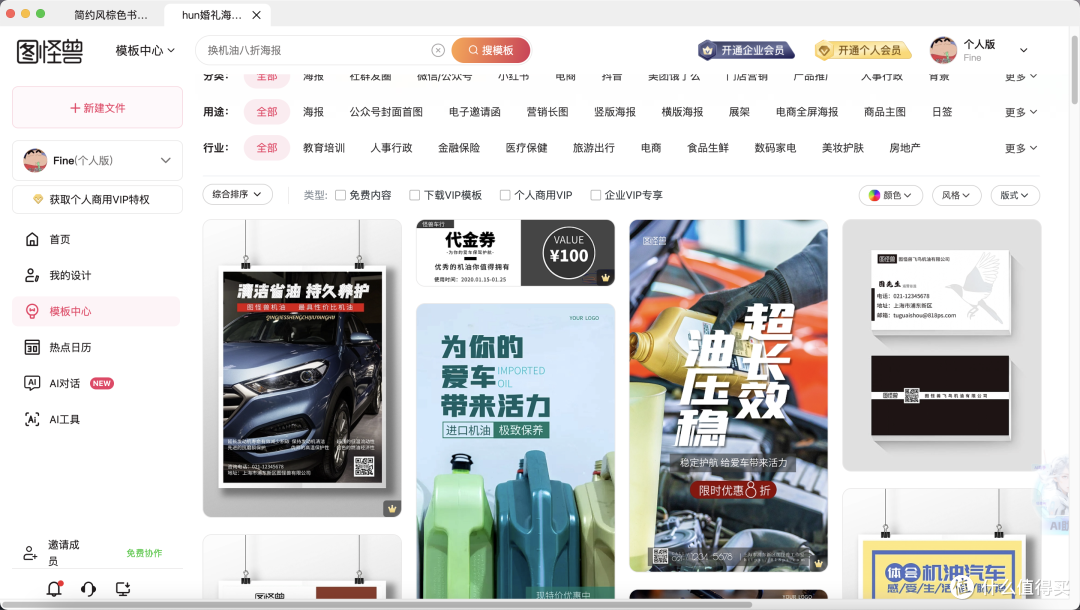Open 为你的爱车带来活力 poster template
1080x610 pixels.
pyautogui.click(x=515, y=451)
